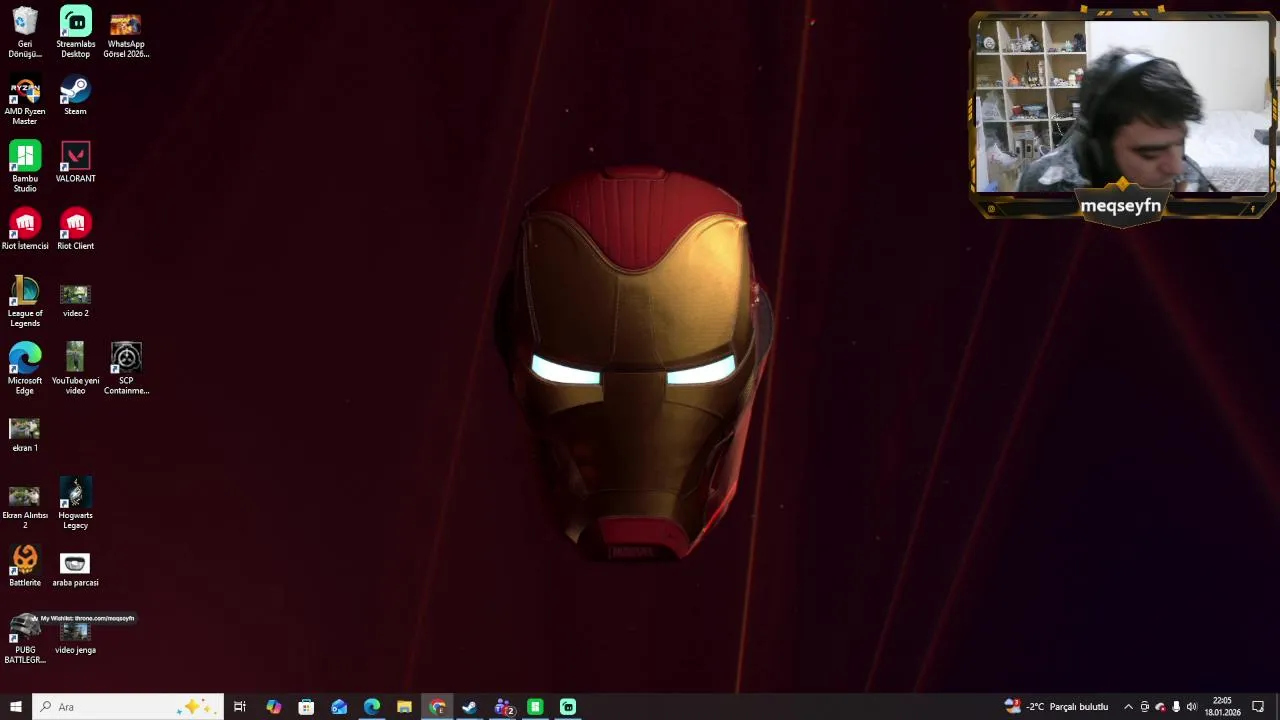1280x720 pixels.
Task: Select the VALORANT desktop shortcut
Action: click(x=75, y=163)
